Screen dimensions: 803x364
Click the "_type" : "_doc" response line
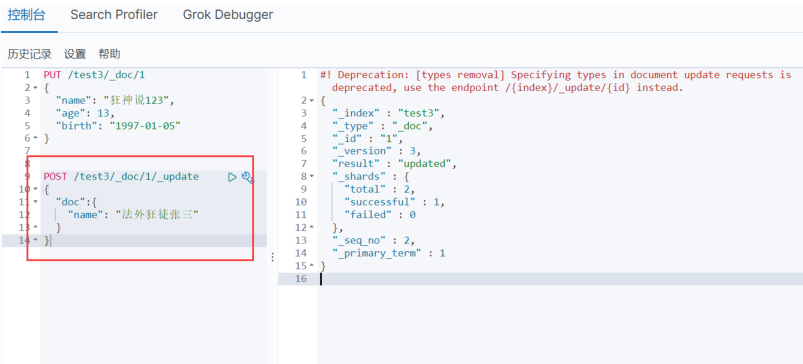point(383,126)
